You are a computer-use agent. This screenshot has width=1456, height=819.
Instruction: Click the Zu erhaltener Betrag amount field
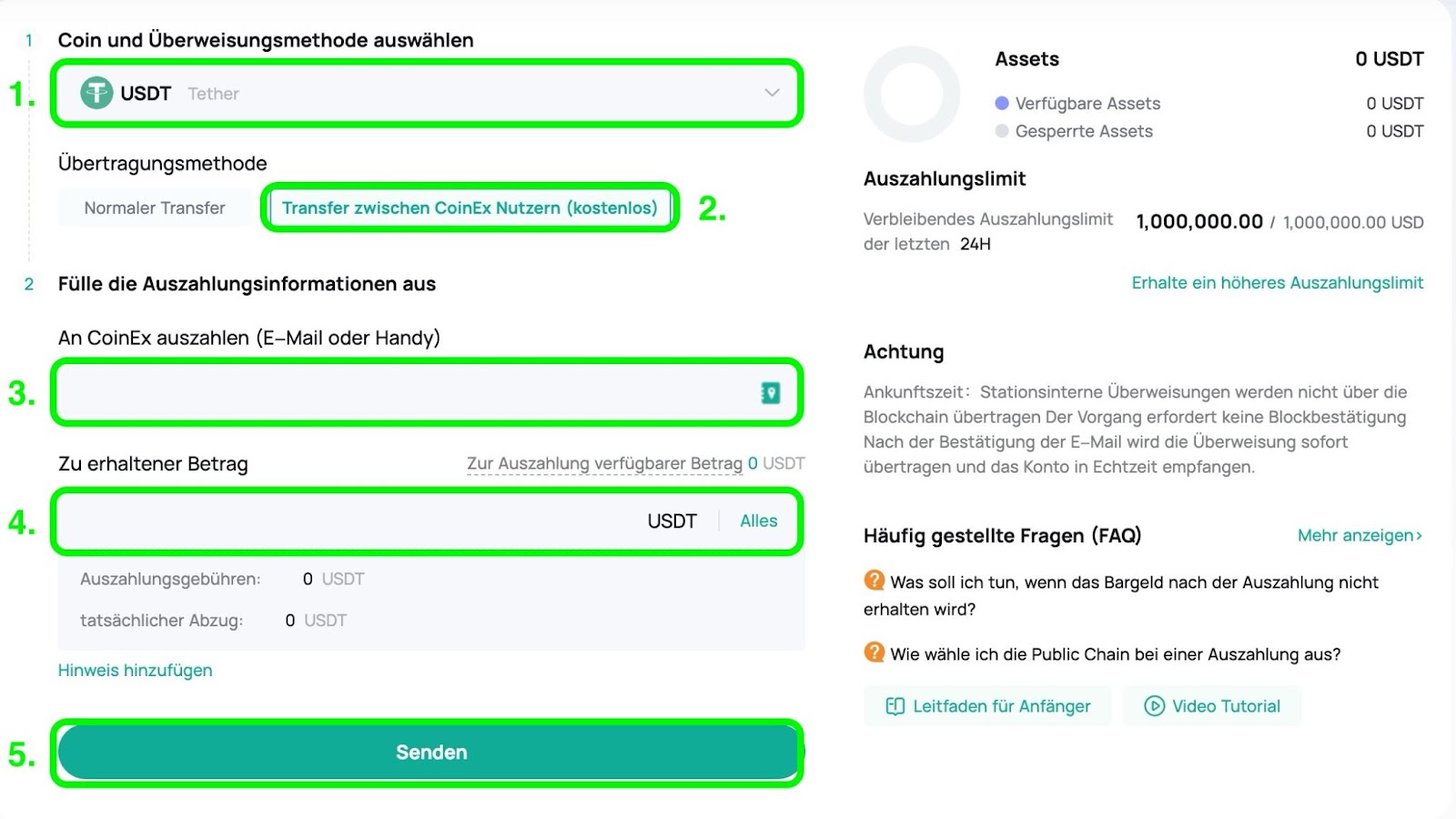[x=427, y=521]
